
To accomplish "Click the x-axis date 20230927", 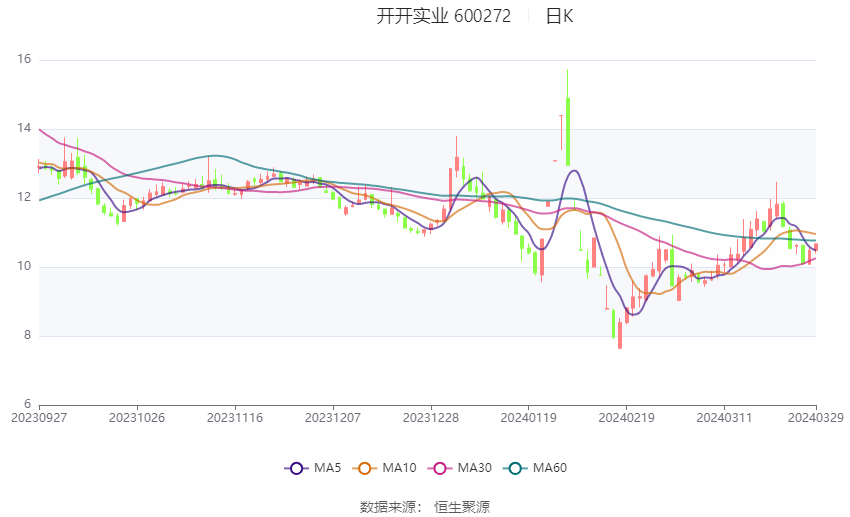I will point(39,418).
